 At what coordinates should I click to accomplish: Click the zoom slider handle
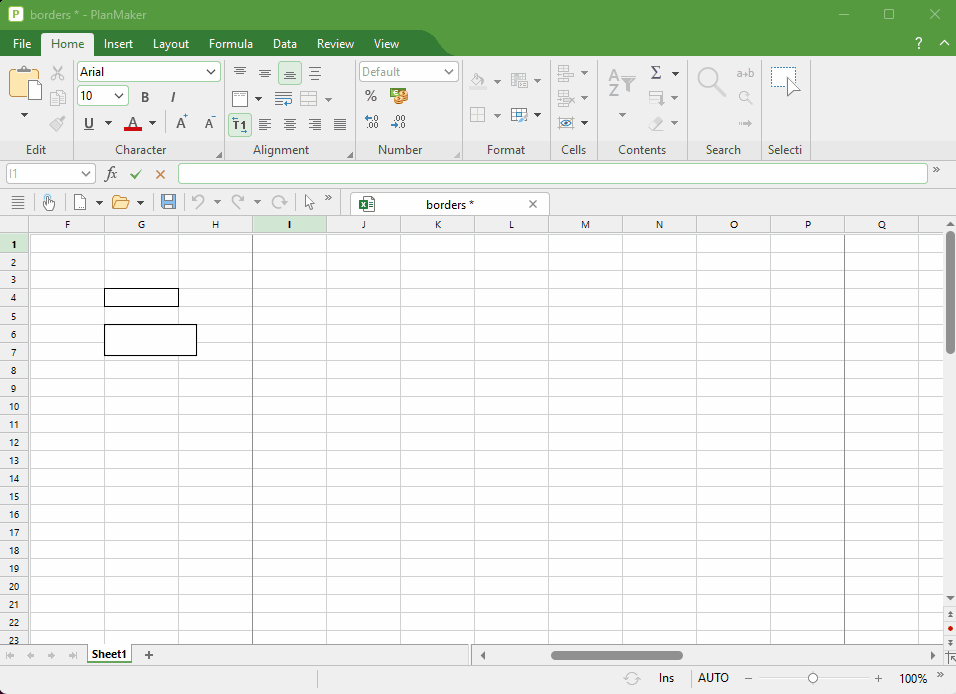point(813,678)
